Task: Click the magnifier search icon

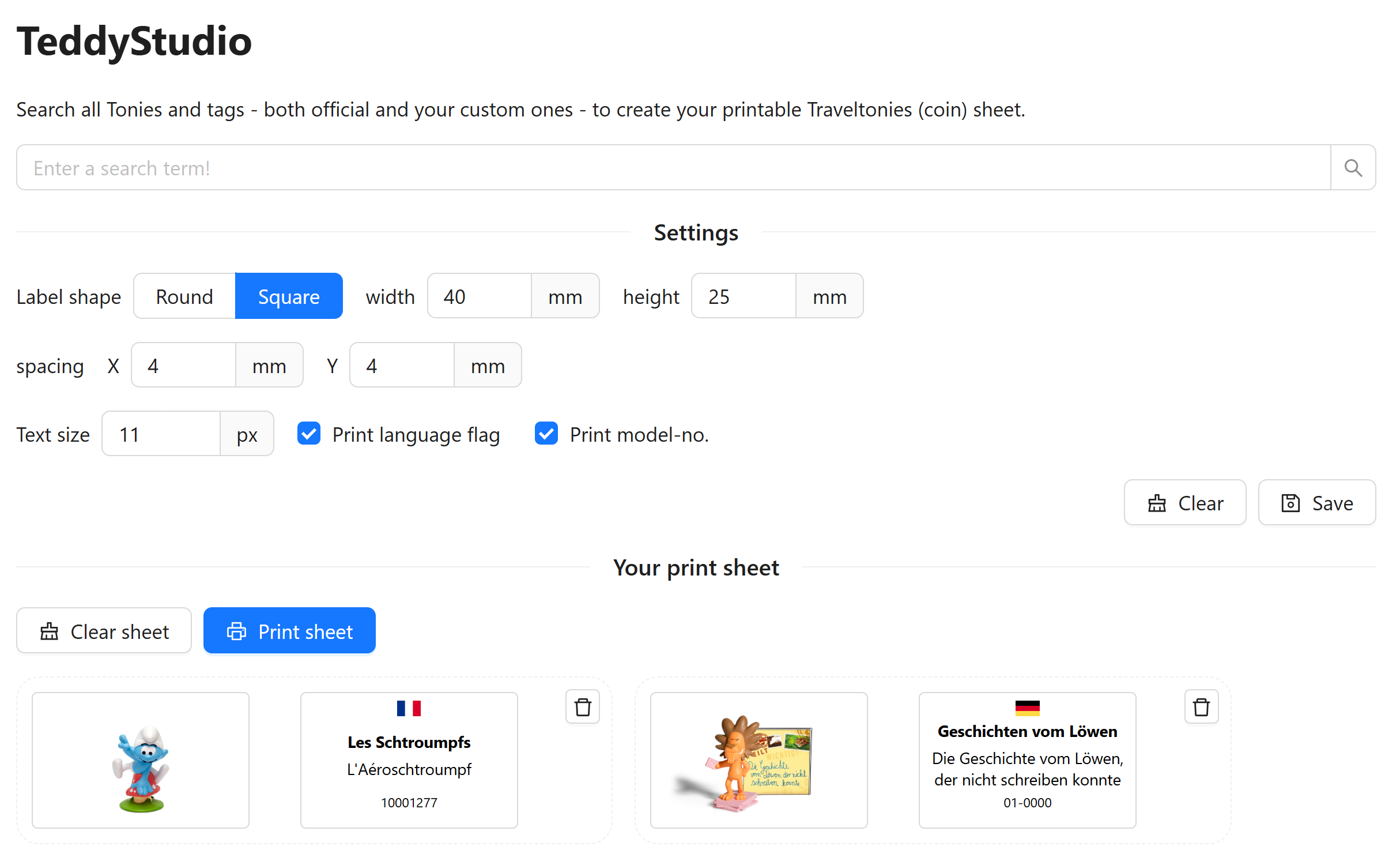Action: [1353, 168]
